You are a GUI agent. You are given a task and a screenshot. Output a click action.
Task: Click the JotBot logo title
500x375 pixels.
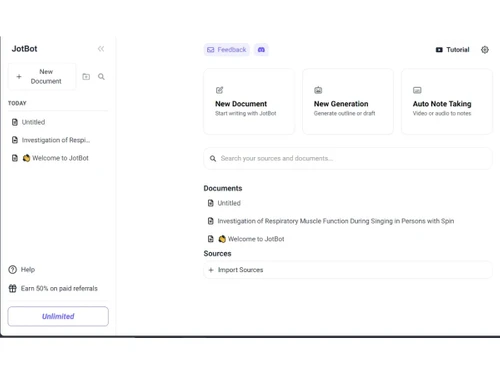tap(24, 49)
